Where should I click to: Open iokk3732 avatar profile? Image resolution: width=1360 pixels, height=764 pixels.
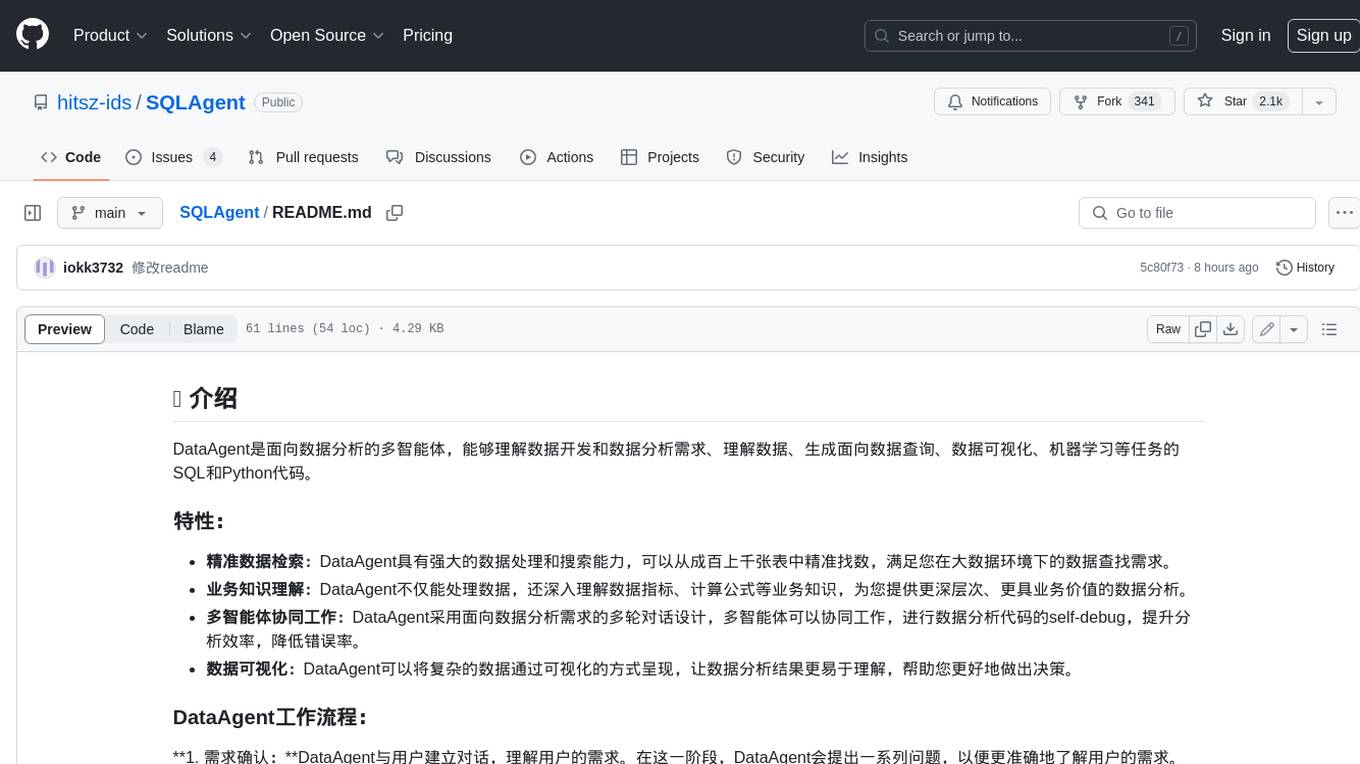pos(45,267)
